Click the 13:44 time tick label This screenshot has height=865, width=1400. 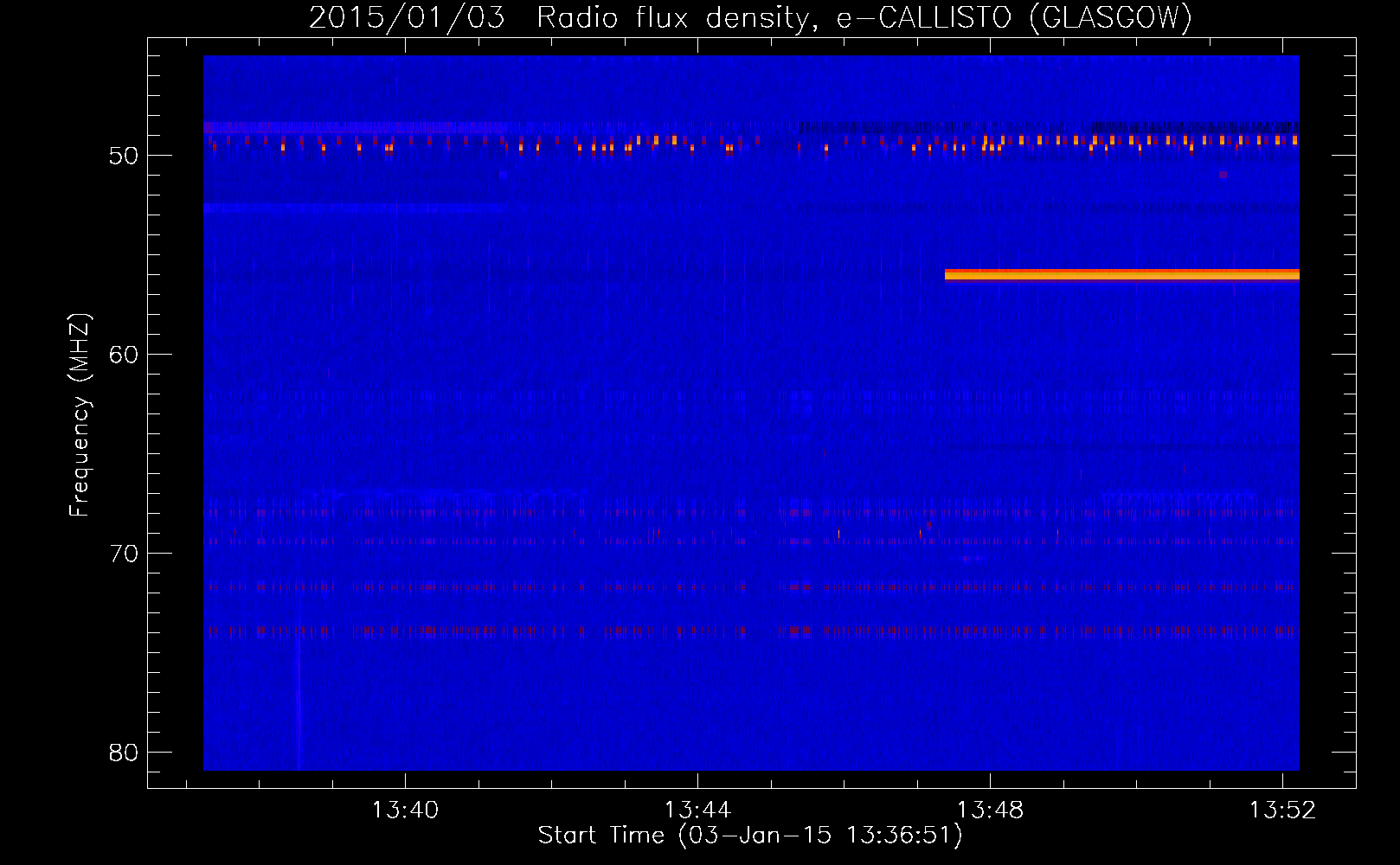coord(697,810)
